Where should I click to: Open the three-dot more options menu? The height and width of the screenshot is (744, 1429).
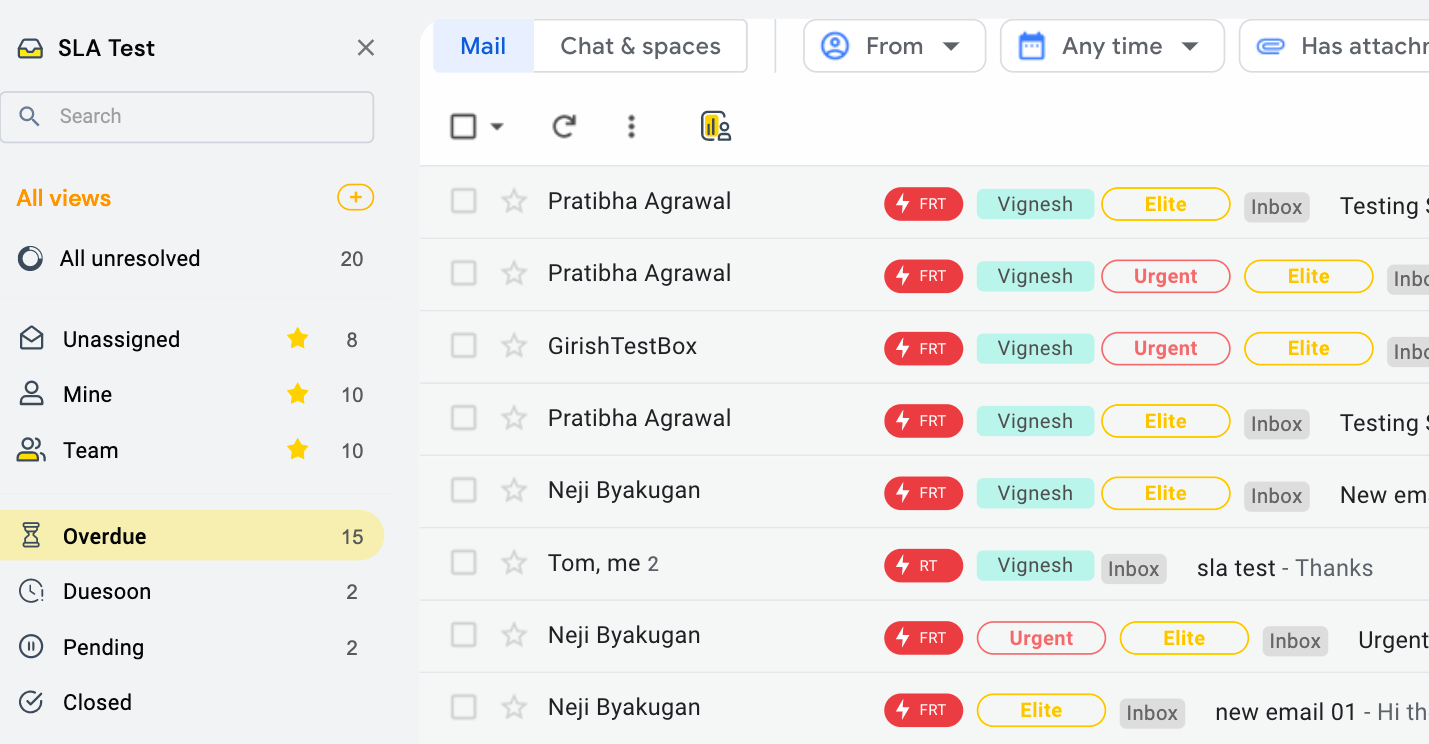[631, 126]
